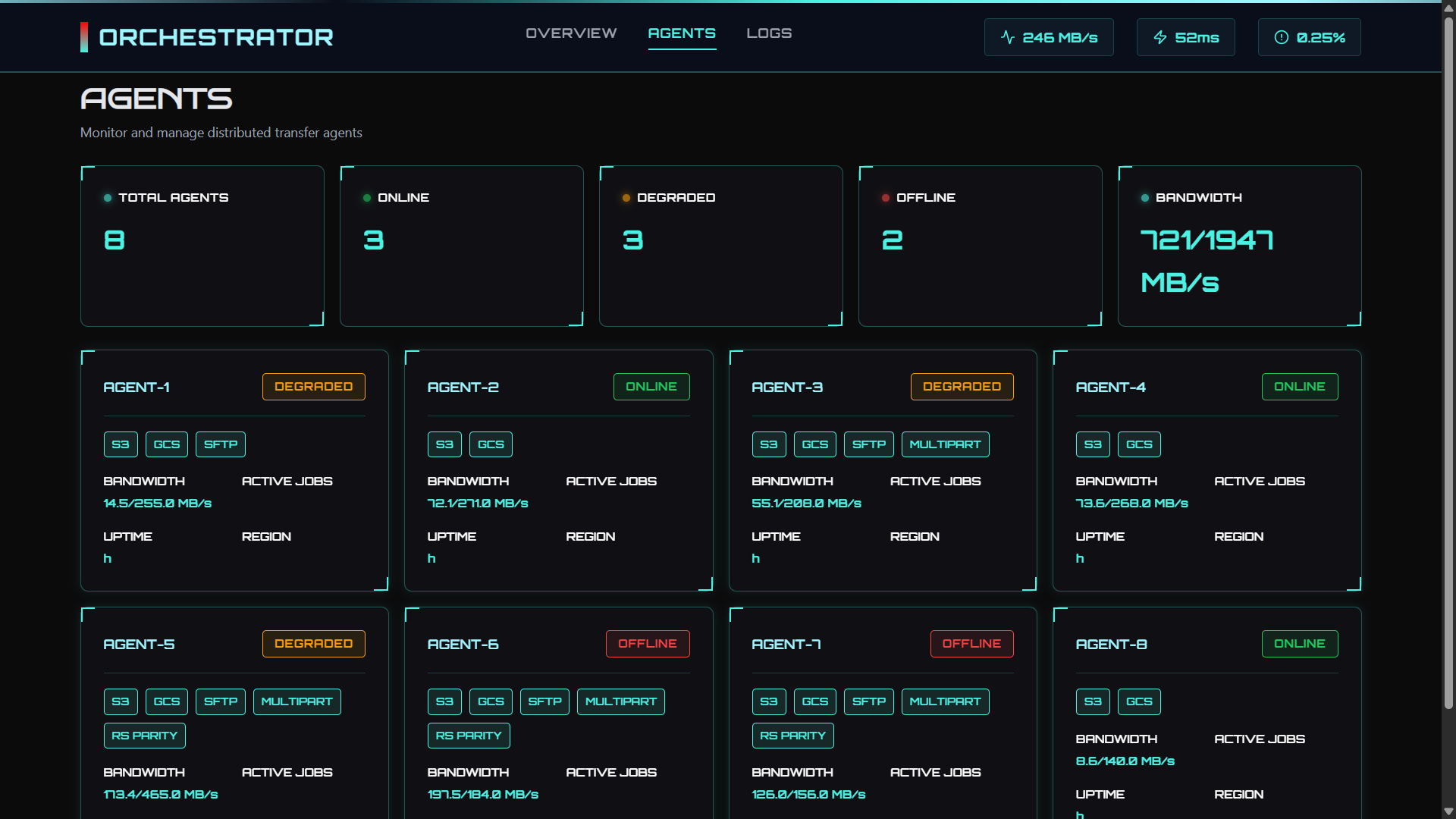
Task: Click the teal dot beside Total Agents
Action: 108,198
